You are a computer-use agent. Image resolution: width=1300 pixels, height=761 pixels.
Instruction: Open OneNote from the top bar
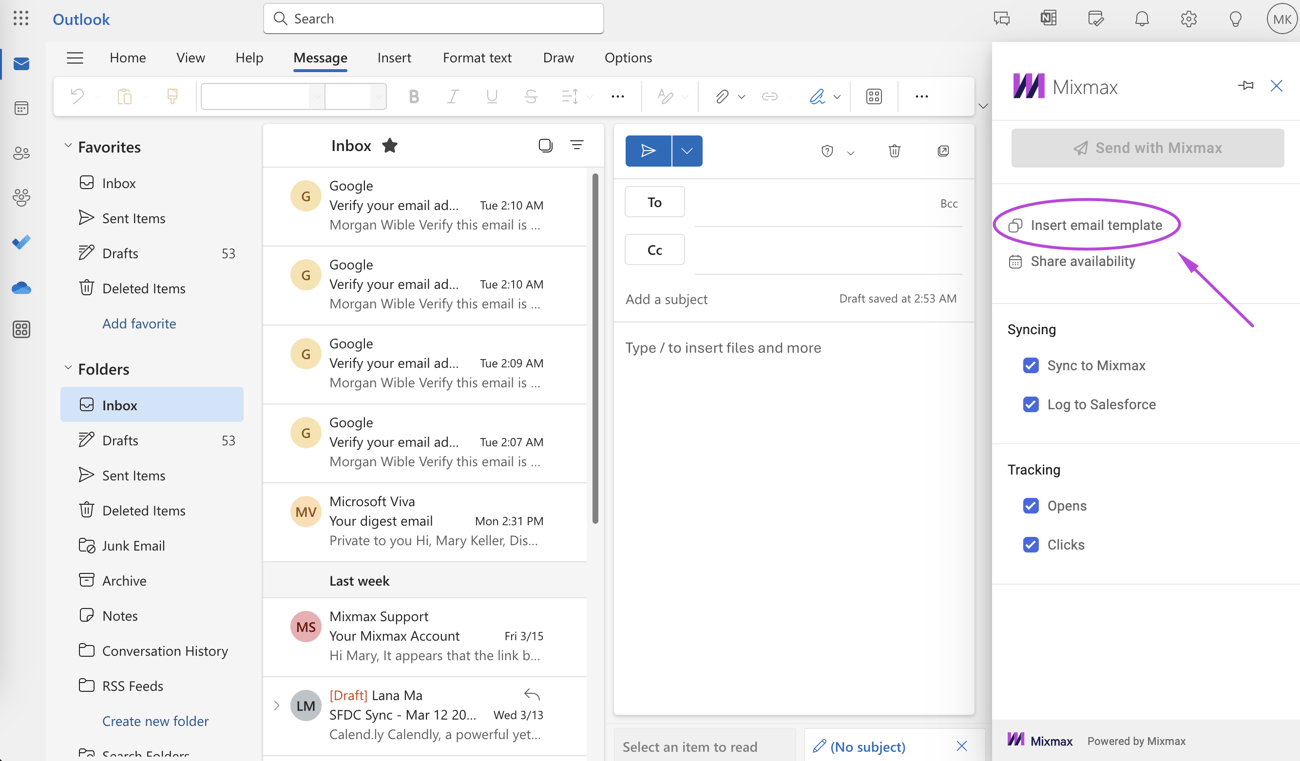pos(1048,18)
